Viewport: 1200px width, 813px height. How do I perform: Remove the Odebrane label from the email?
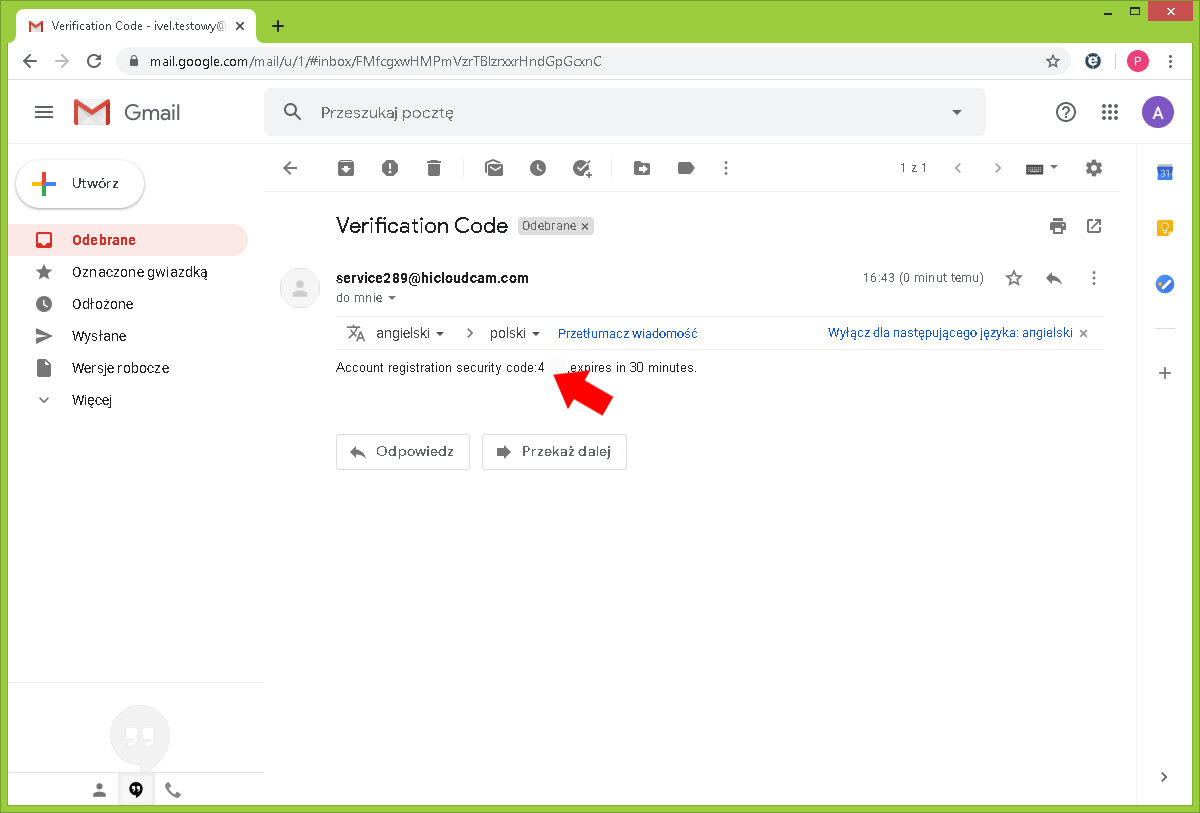(x=586, y=226)
